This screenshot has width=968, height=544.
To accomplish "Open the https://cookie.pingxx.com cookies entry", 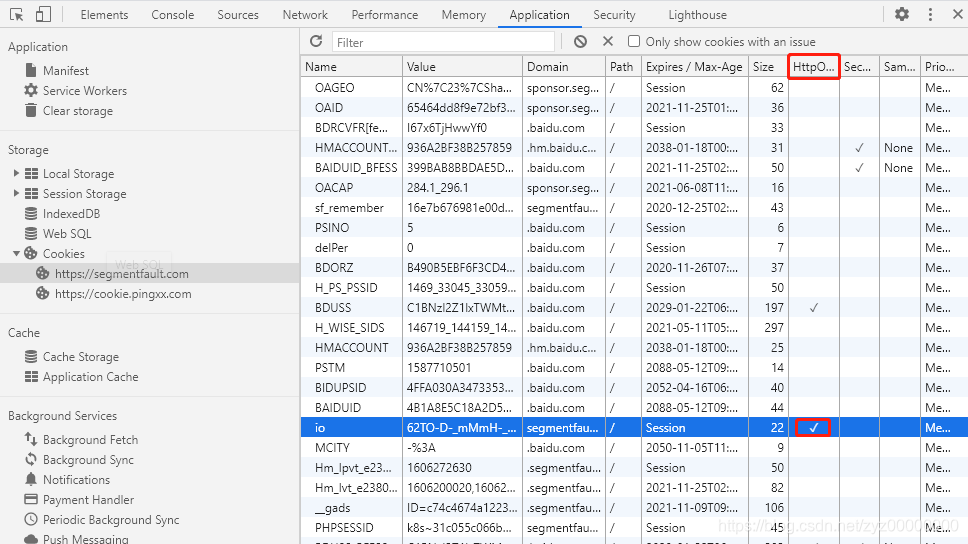I will 123,294.
